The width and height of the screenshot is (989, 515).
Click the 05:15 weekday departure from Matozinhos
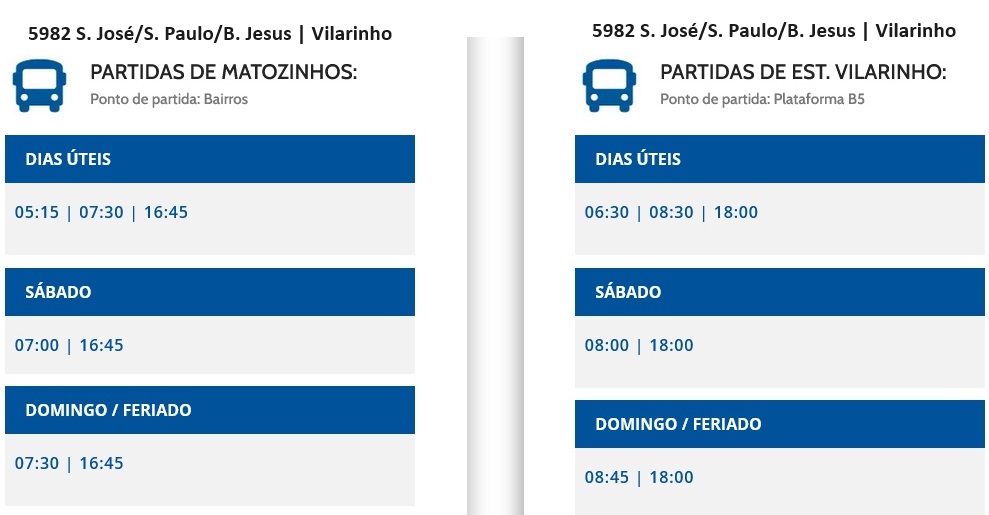[37, 212]
